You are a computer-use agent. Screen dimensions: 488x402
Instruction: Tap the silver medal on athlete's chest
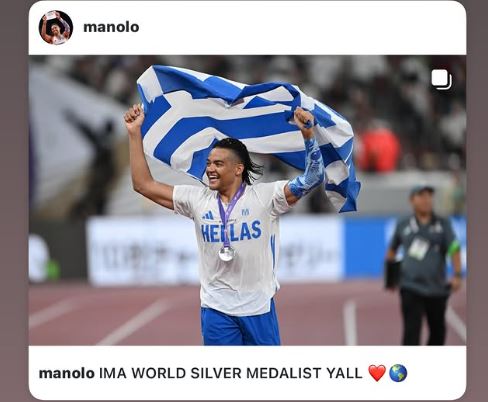pos(227,254)
